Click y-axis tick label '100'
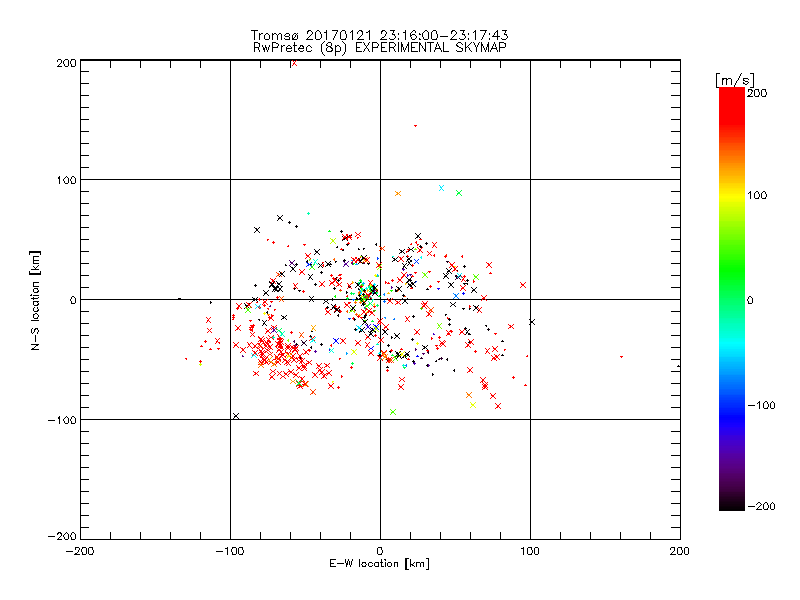800x600 pixels. click(66, 180)
